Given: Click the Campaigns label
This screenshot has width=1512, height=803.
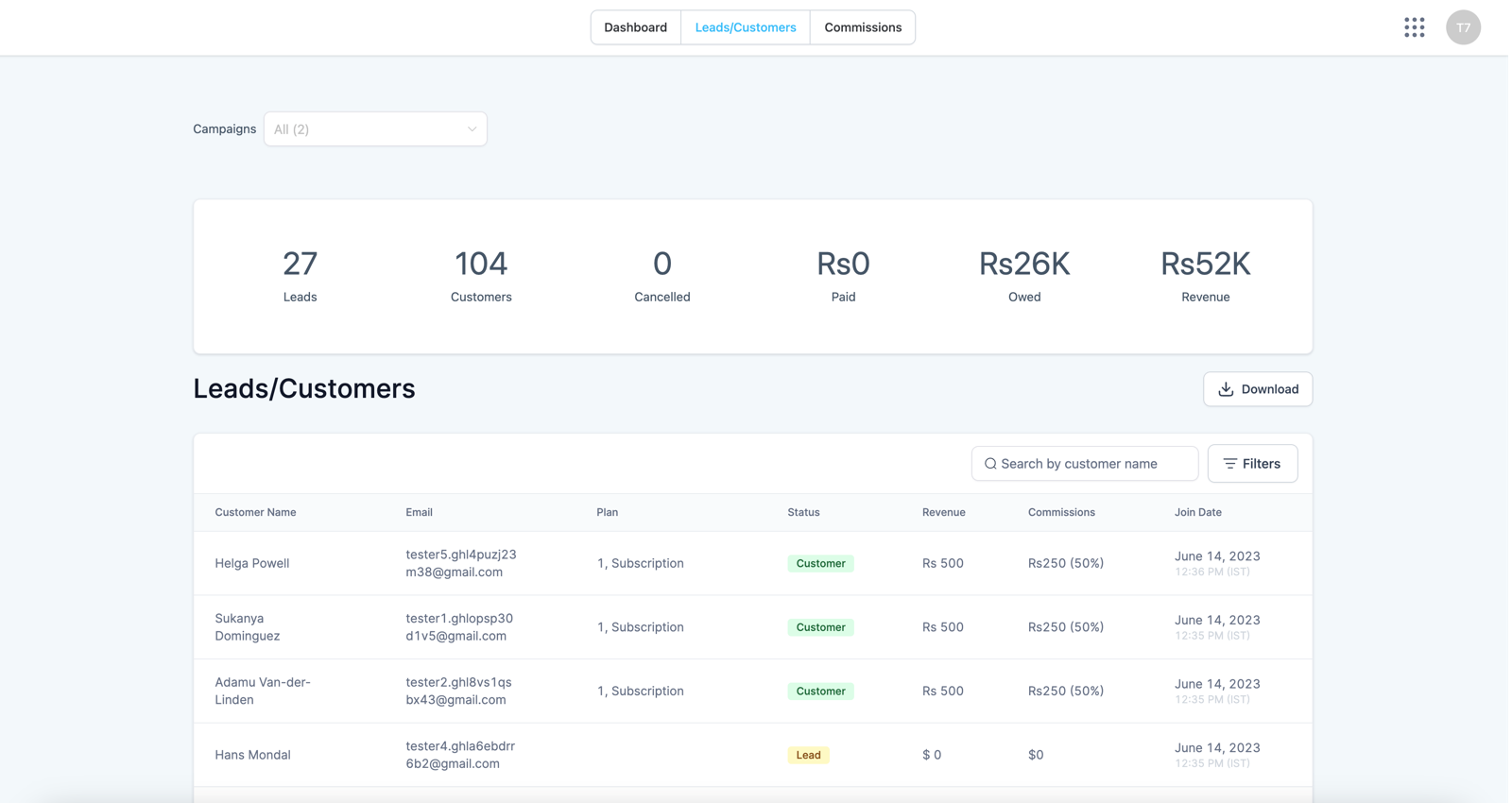Looking at the screenshot, I should (224, 129).
